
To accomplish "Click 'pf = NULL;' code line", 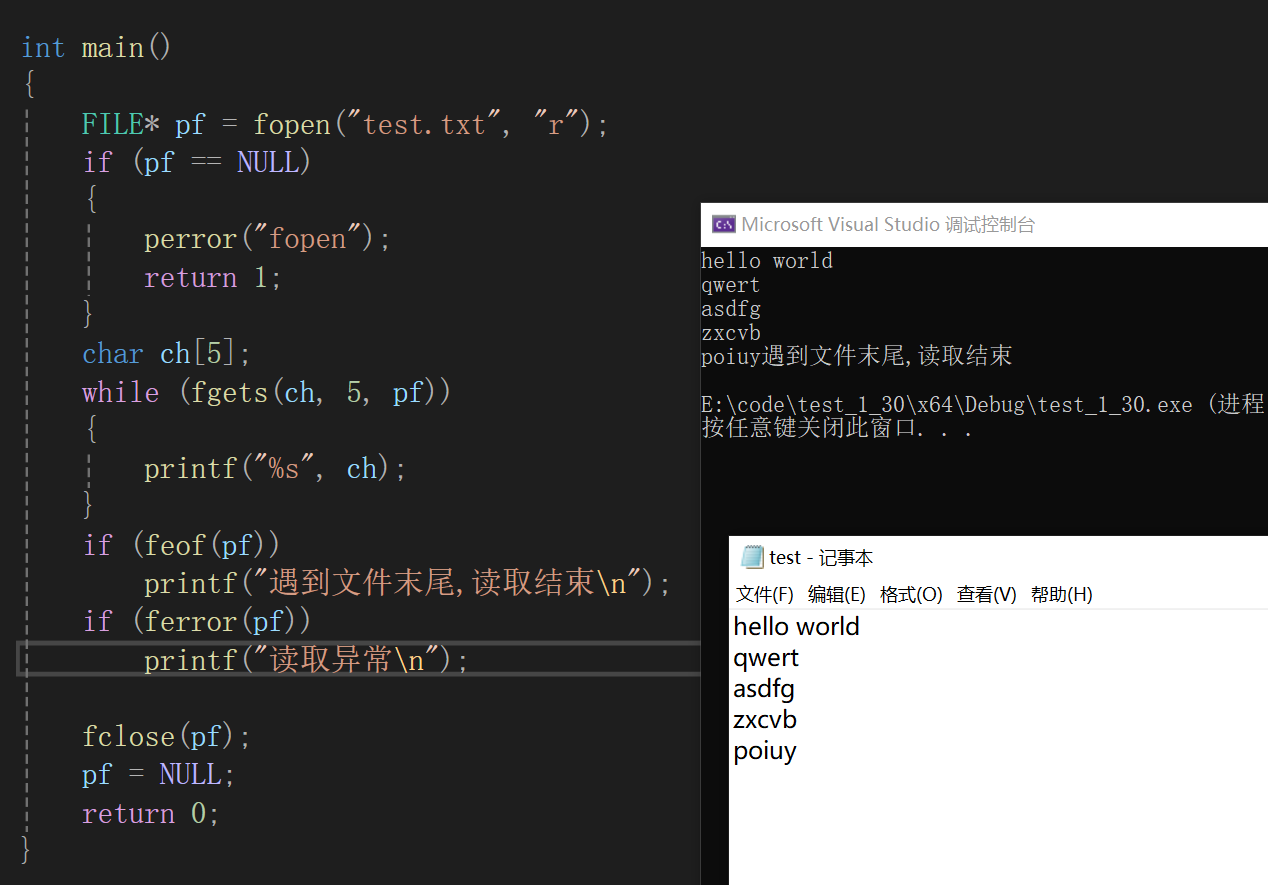I will (158, 775).
